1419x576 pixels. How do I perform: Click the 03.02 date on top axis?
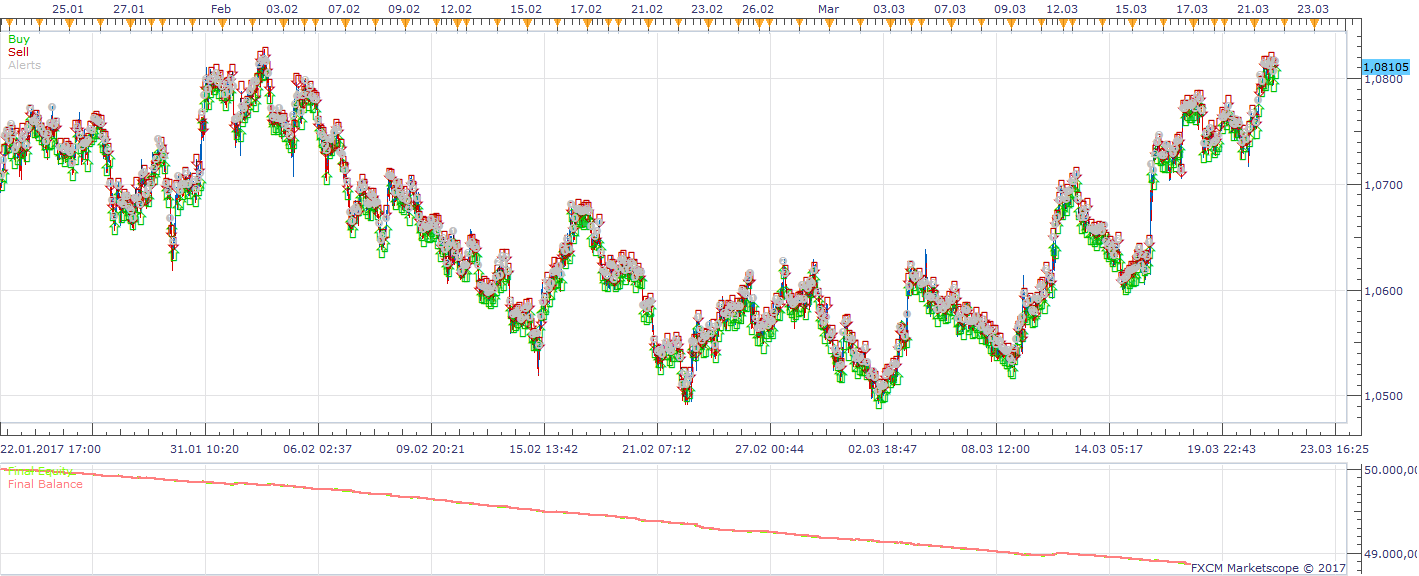[282, 8]
